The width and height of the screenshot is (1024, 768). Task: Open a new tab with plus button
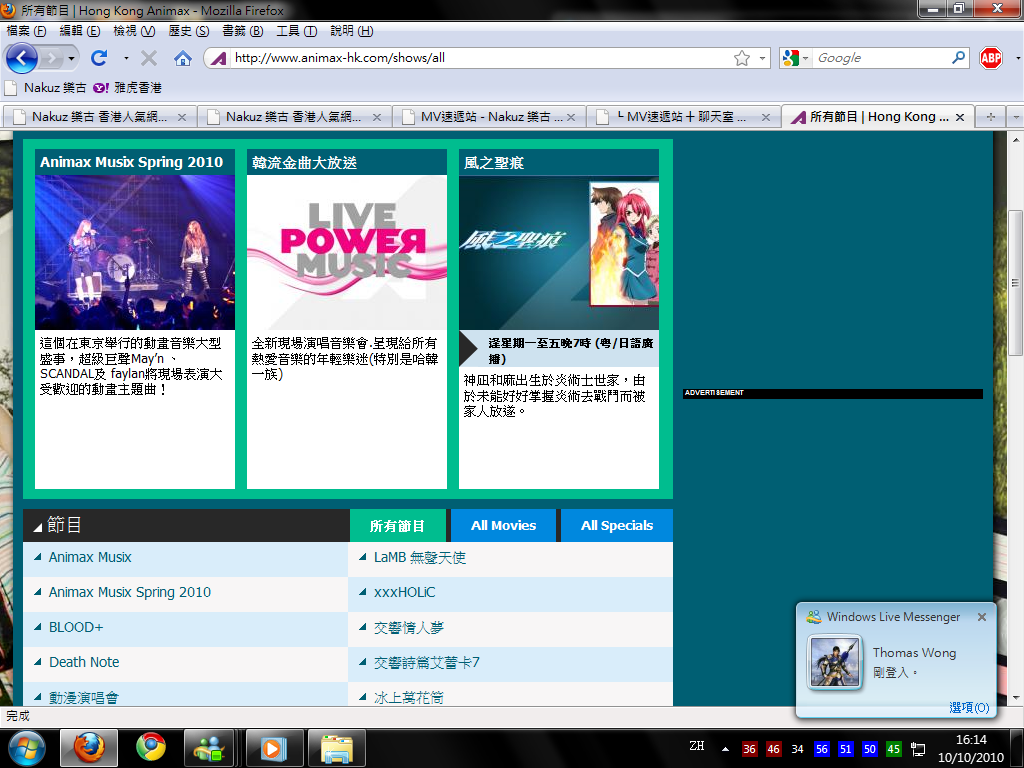tap(991, 117)
